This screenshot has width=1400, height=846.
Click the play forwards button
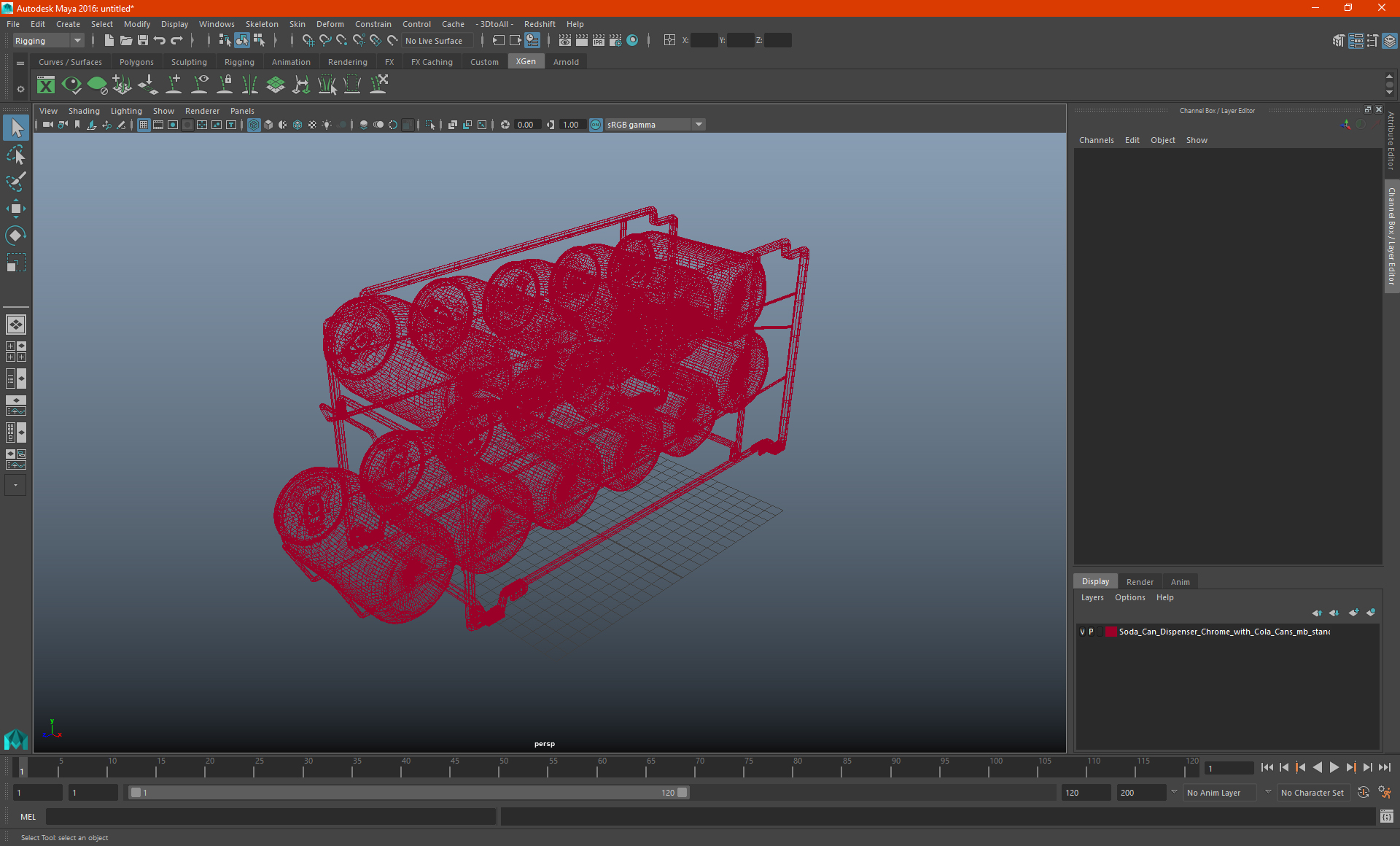click(x=1334, y=767)
